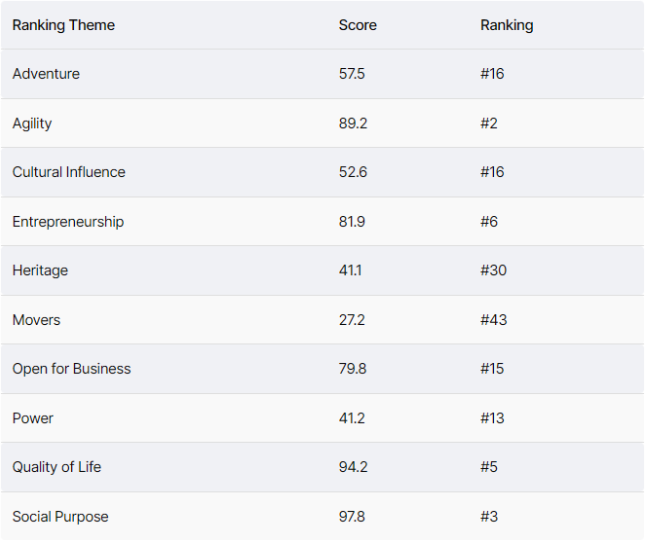Select the Entrepreneurship theme cell
Image resolution: width=647 pixels, height=540 pixels.
pos(68,222)
